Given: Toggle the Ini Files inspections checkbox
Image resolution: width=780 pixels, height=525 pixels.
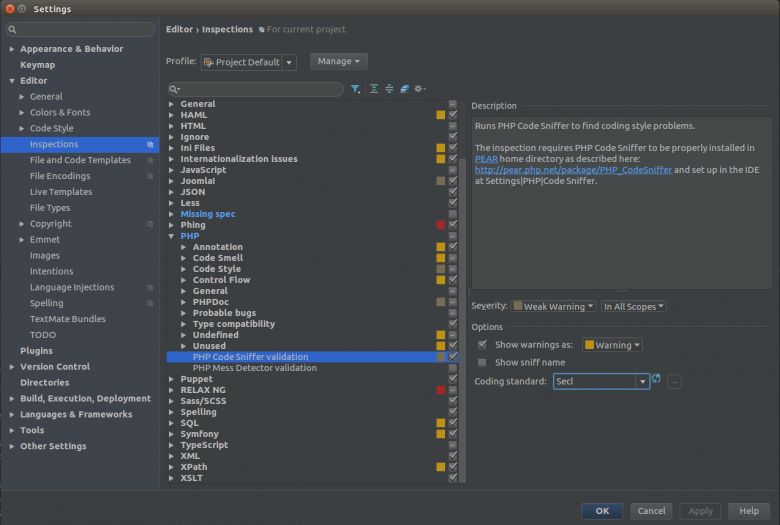Looking at the screenshot, I should [453, 148].
